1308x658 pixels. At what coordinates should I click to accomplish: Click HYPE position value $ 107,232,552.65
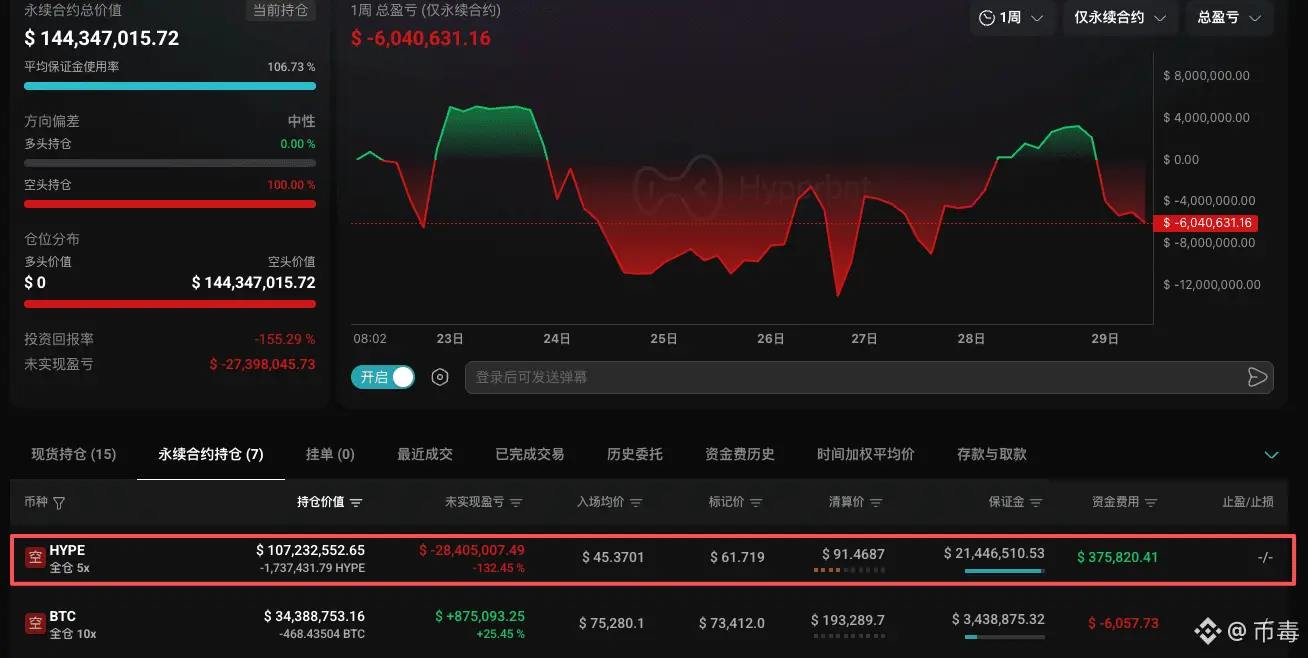(311, 551)
